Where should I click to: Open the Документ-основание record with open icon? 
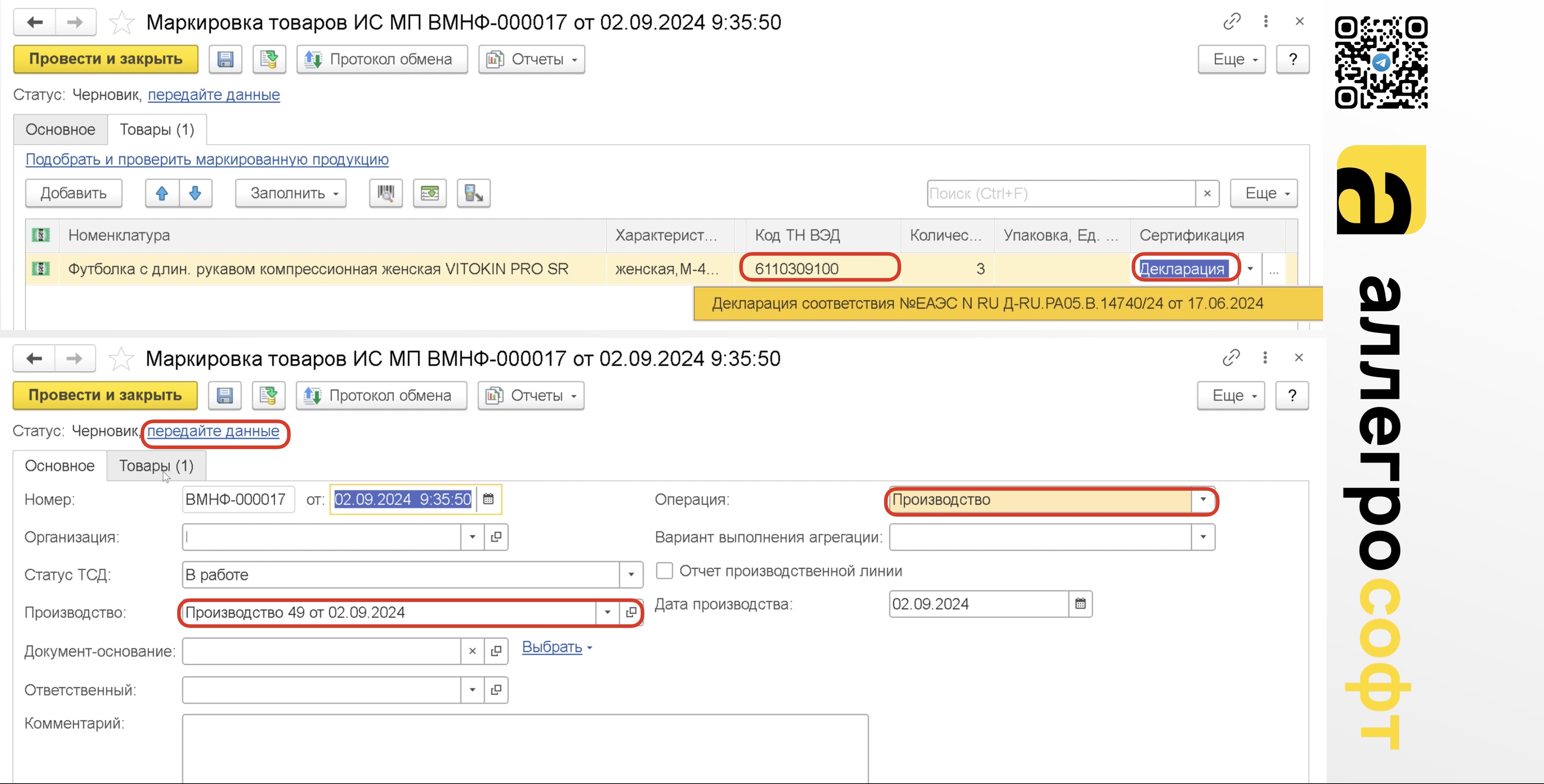(x=496, y=651)
